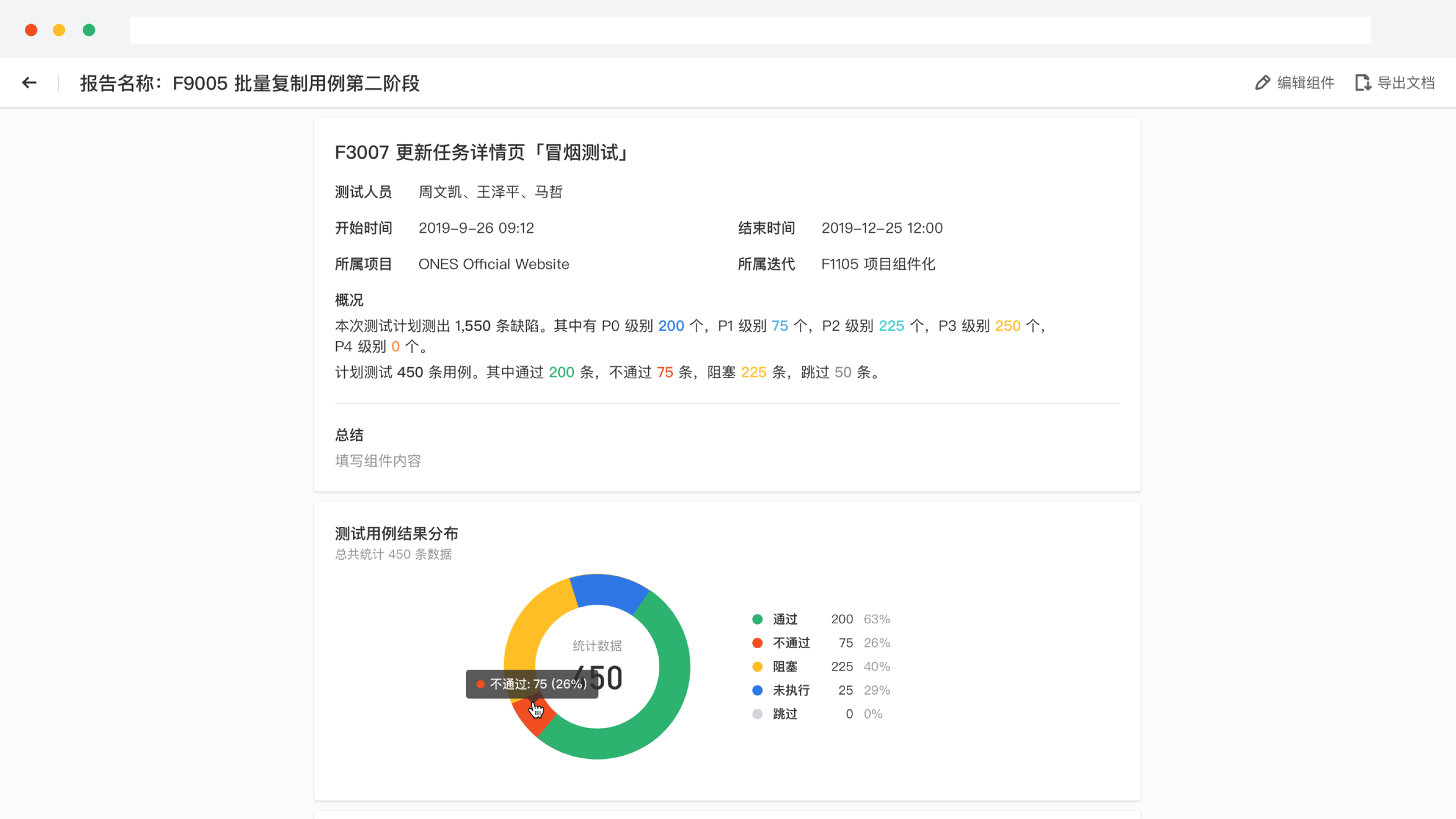Click the 导出文档 button label
Screen dimensions: 1456x819
tap(1405, 83)
